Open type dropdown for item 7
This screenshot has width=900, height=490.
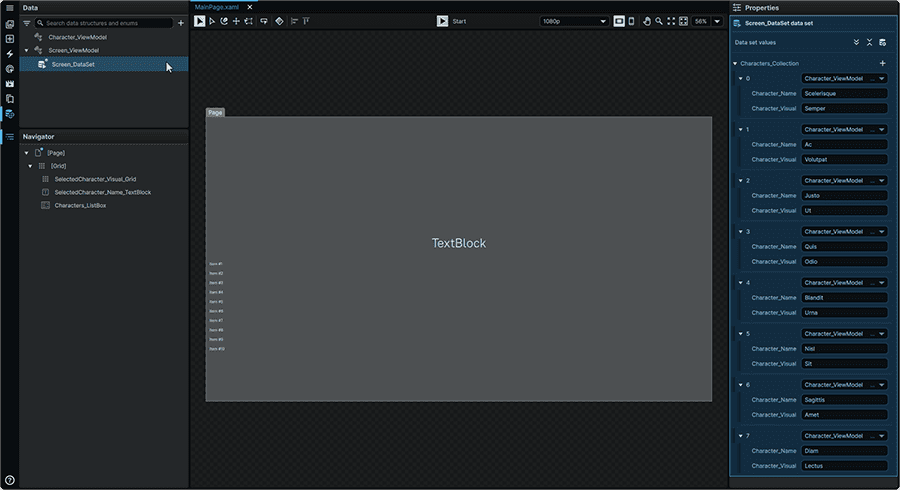click(844, 436)
